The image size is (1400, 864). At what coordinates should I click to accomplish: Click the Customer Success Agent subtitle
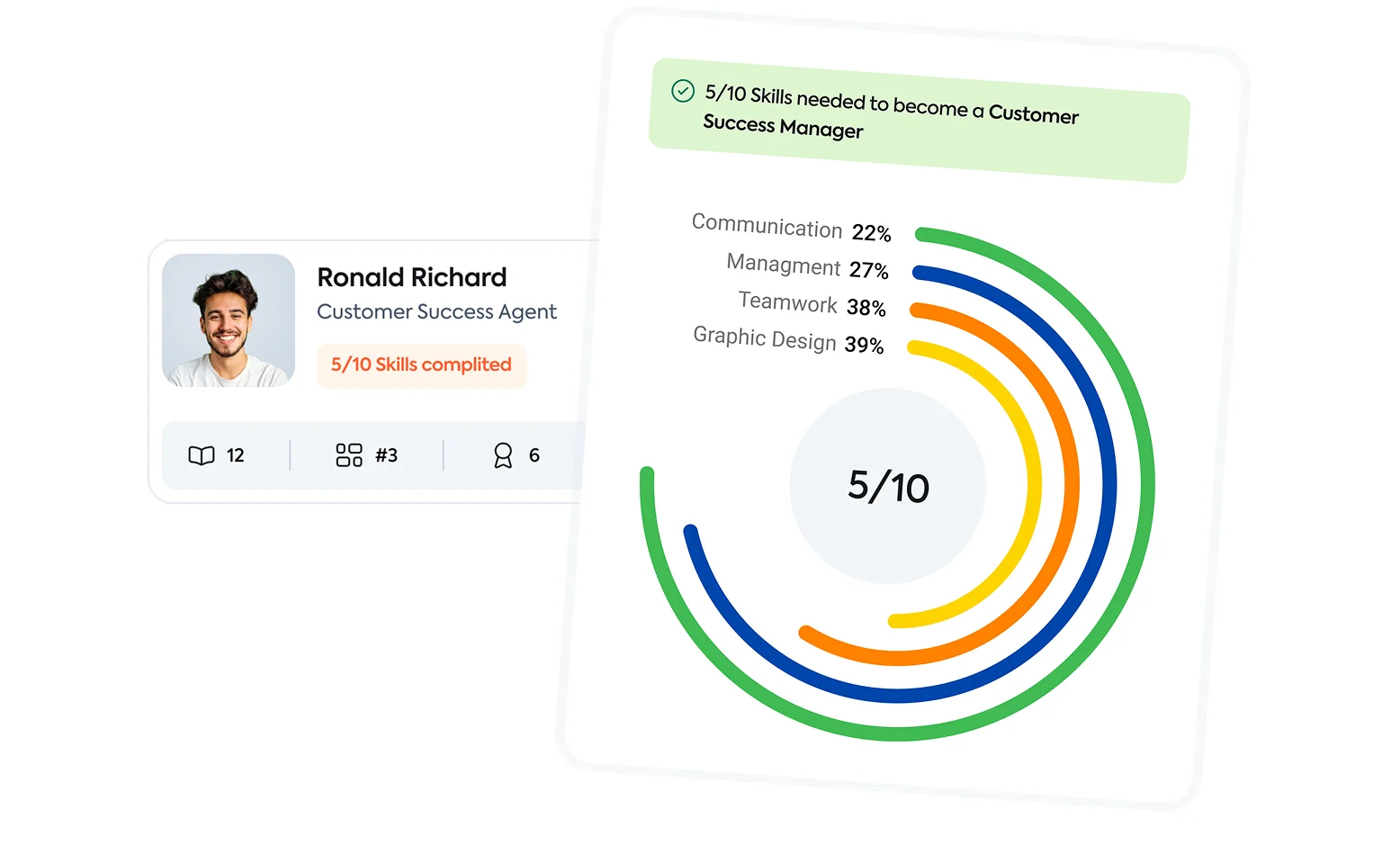436,311
